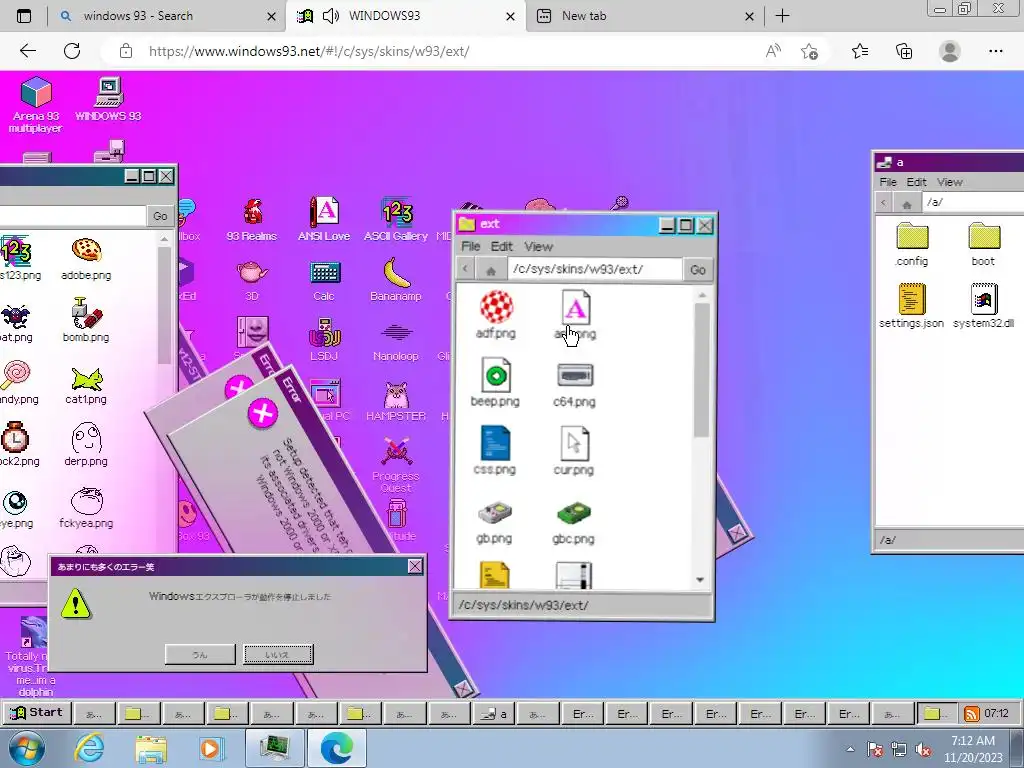Switch to the New tab browser tab
This screenshot has height=768, width=1024.
point(644,16)
